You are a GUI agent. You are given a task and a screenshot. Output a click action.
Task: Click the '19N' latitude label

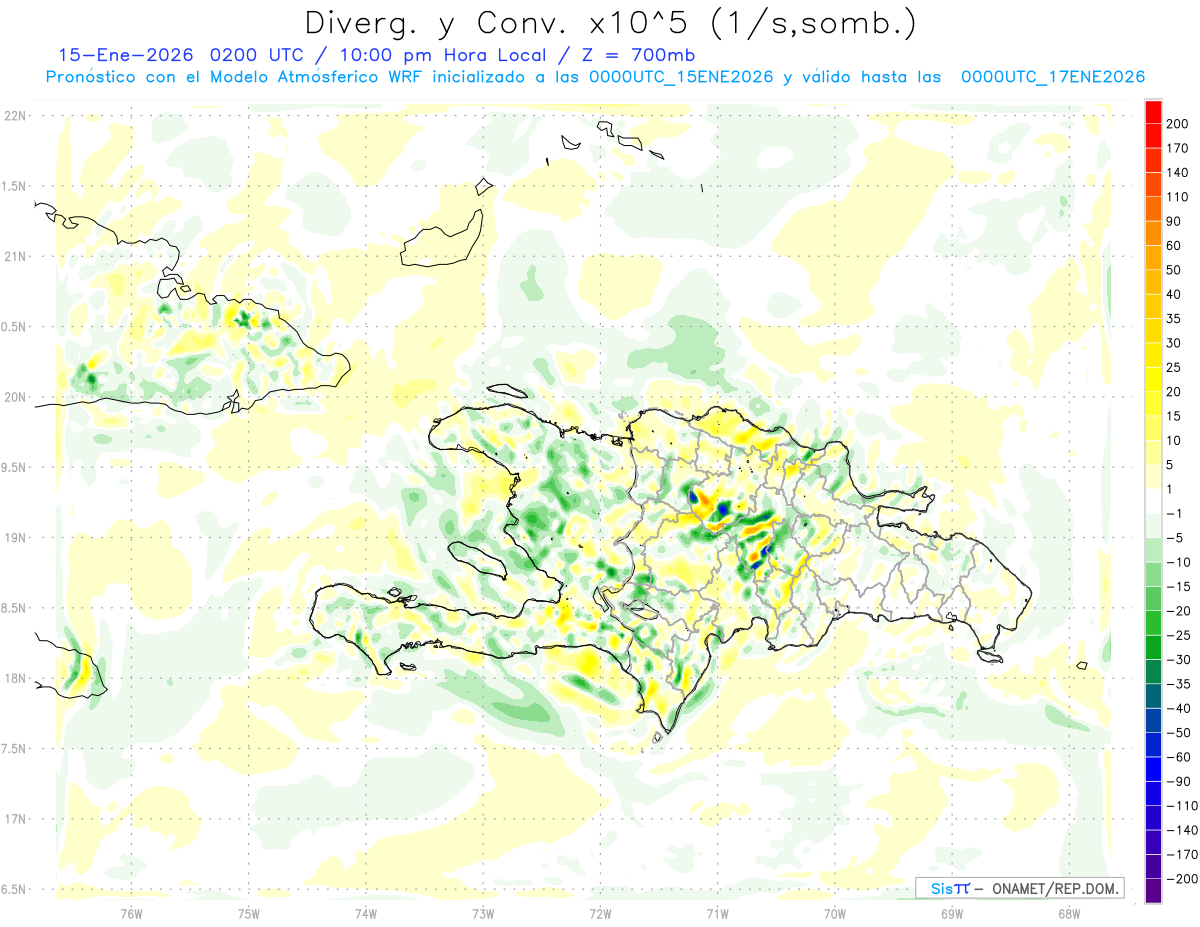[x=16, y=538]
